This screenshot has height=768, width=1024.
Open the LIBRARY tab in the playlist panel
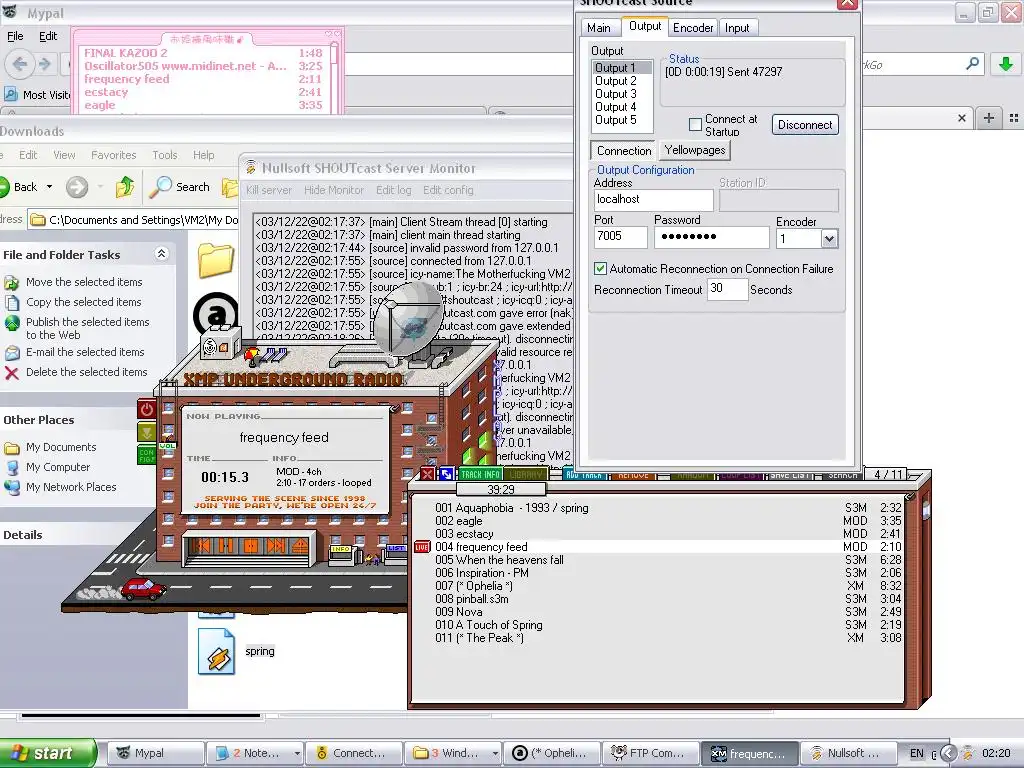coord(525,475)
